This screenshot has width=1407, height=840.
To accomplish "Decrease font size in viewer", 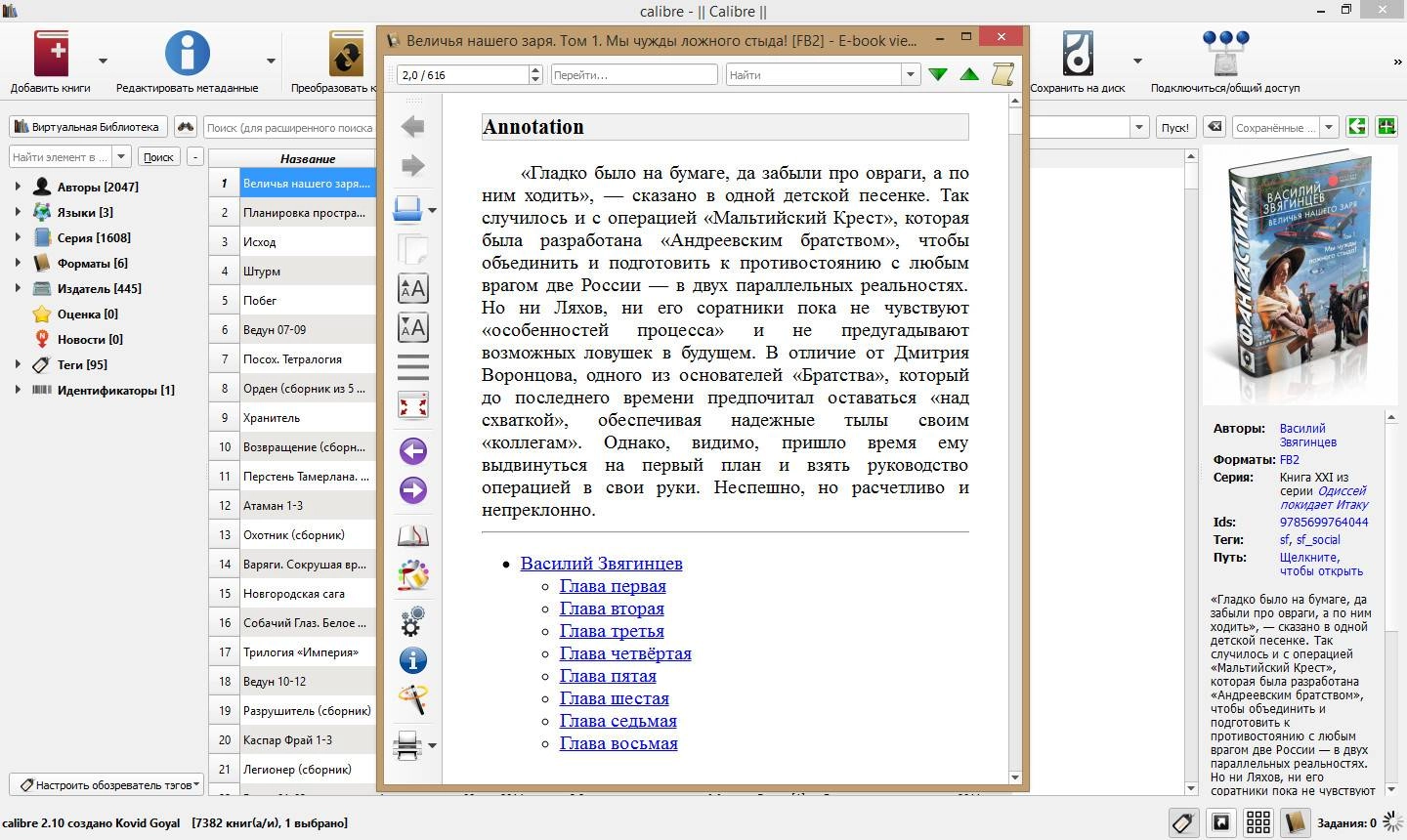I will 412,327.
